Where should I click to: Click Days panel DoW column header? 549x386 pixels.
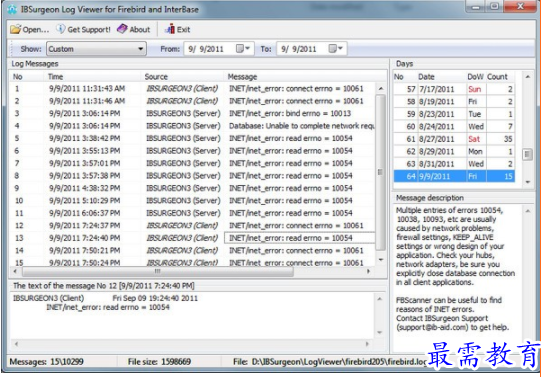pos(475,77)
